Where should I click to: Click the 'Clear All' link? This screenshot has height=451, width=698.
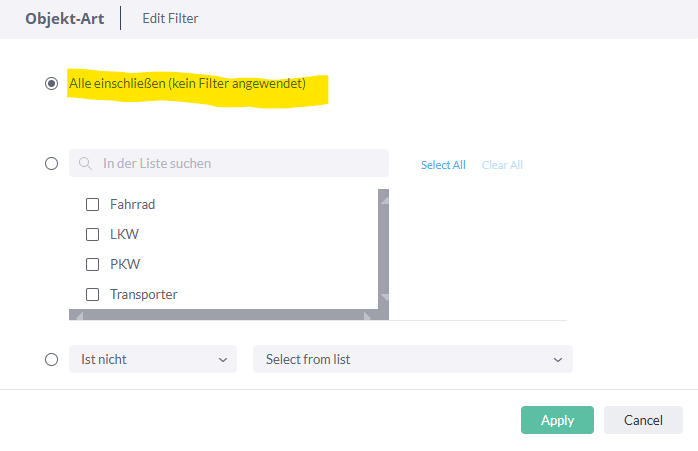[502, 165]
